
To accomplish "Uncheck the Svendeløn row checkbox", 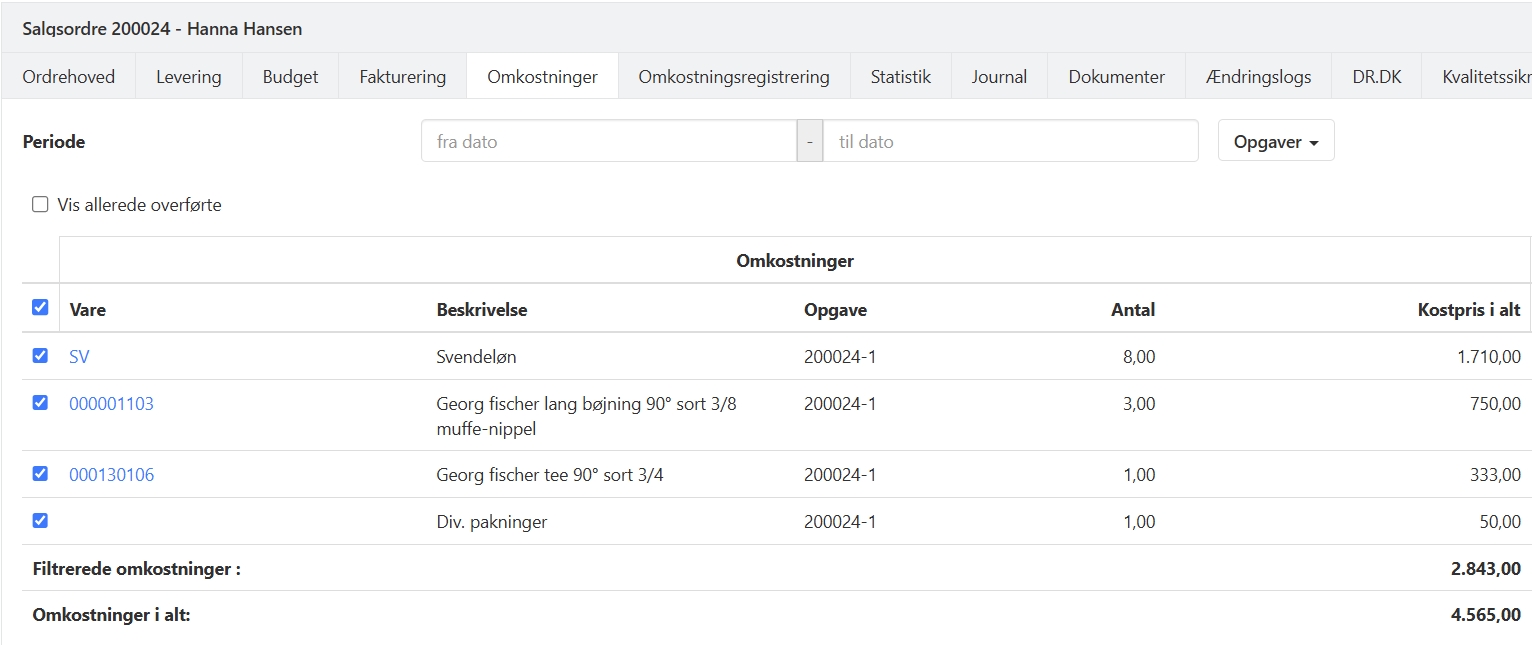I will coord(40,356).
